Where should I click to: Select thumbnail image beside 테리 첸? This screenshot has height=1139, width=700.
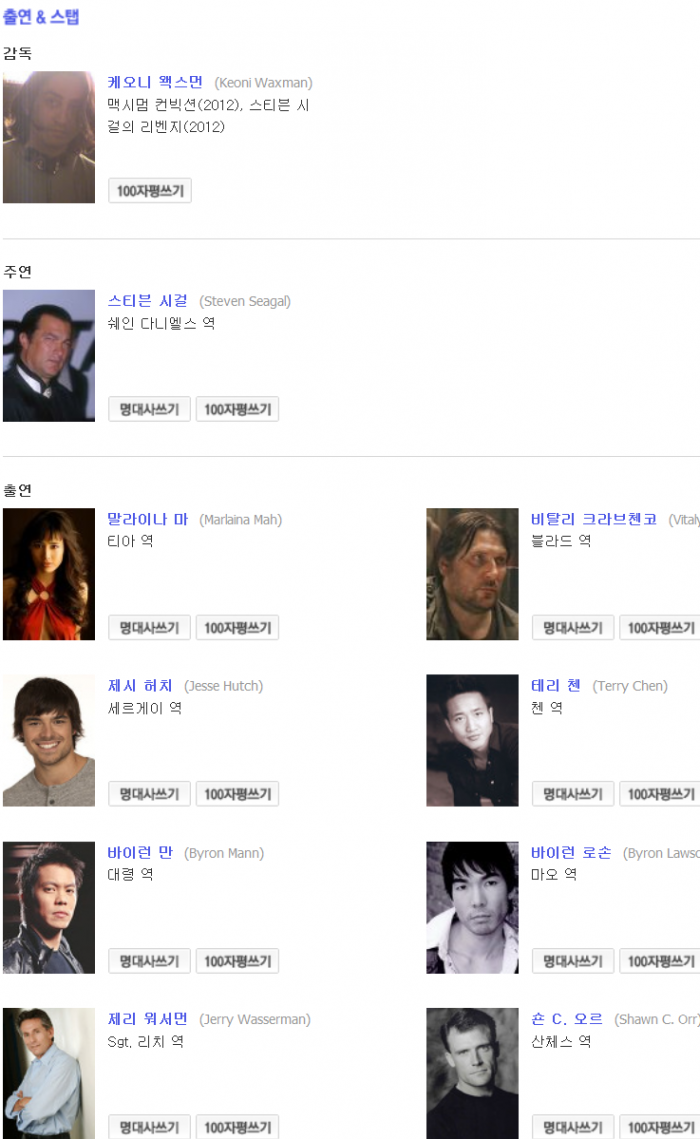pos(472,740)
